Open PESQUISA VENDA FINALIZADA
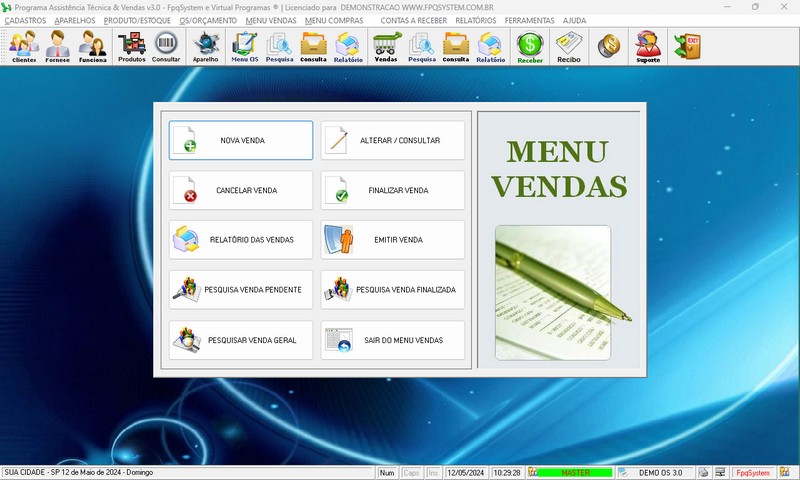The height and width of the screenshot is (480, 800). (393, 290)
